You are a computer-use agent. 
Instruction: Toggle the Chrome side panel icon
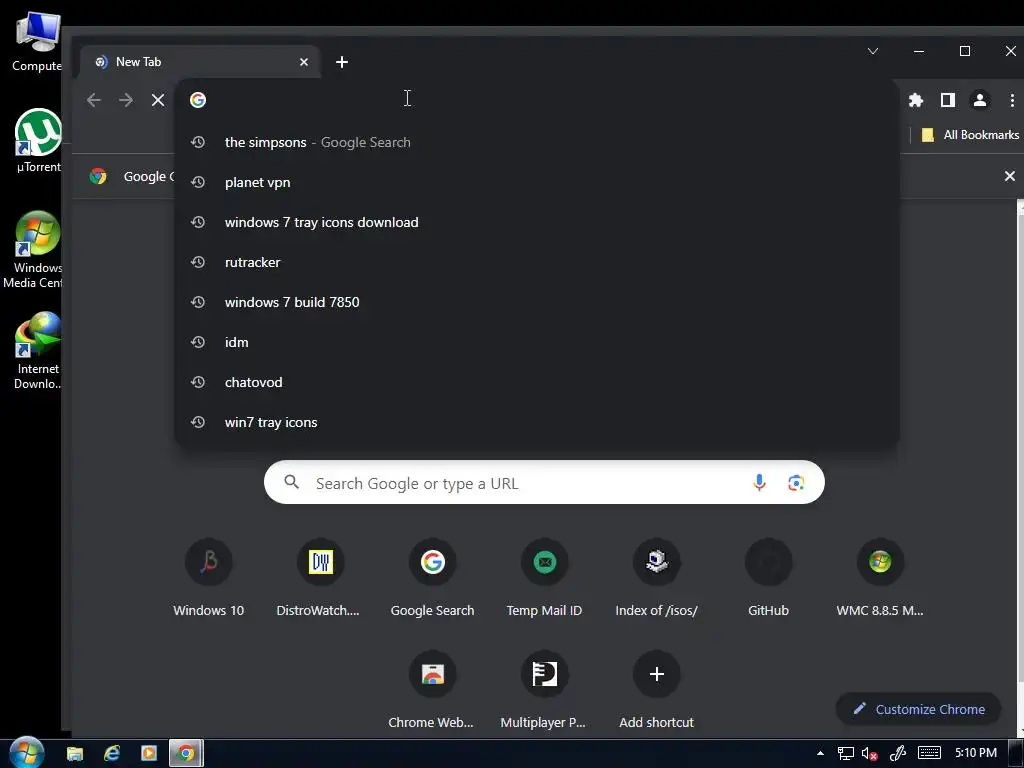[948, 100]
